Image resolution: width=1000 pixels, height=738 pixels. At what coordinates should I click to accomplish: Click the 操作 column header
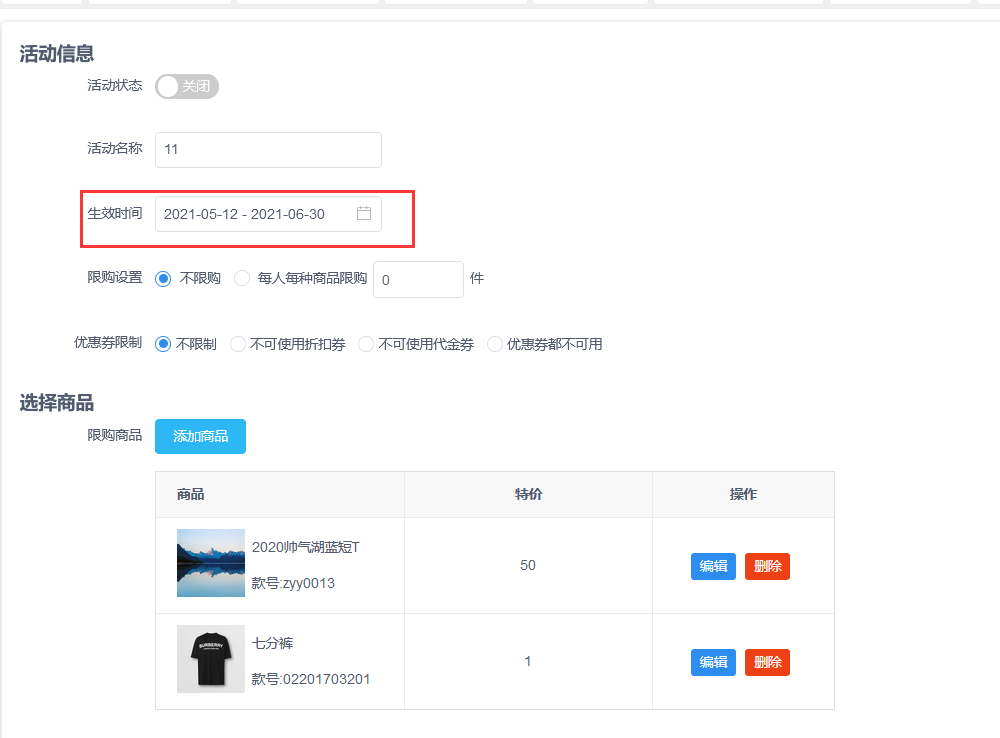(743, 494)
